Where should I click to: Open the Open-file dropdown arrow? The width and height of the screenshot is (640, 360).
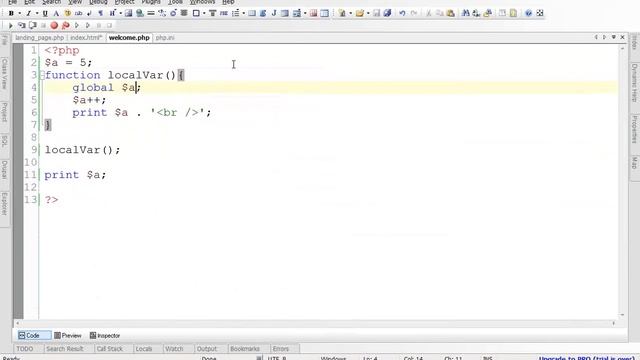(x=368, y=13)
